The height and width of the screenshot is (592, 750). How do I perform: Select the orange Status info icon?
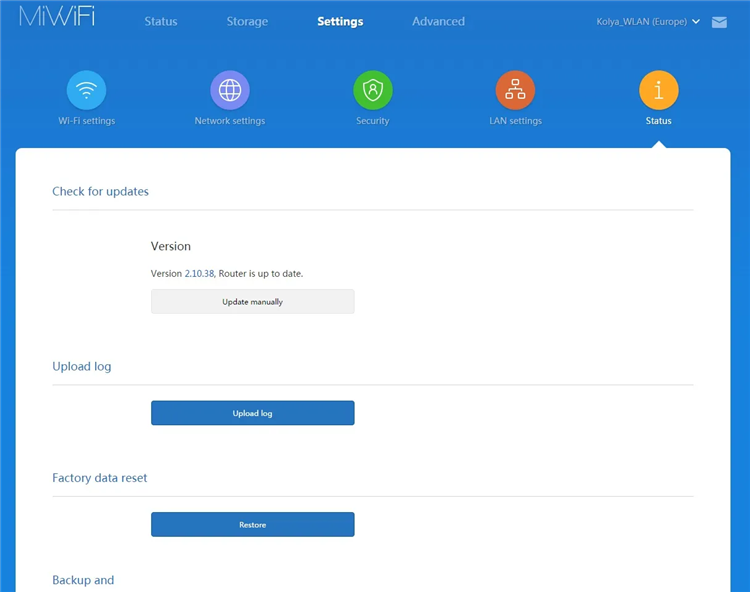[x=659, y=90]
